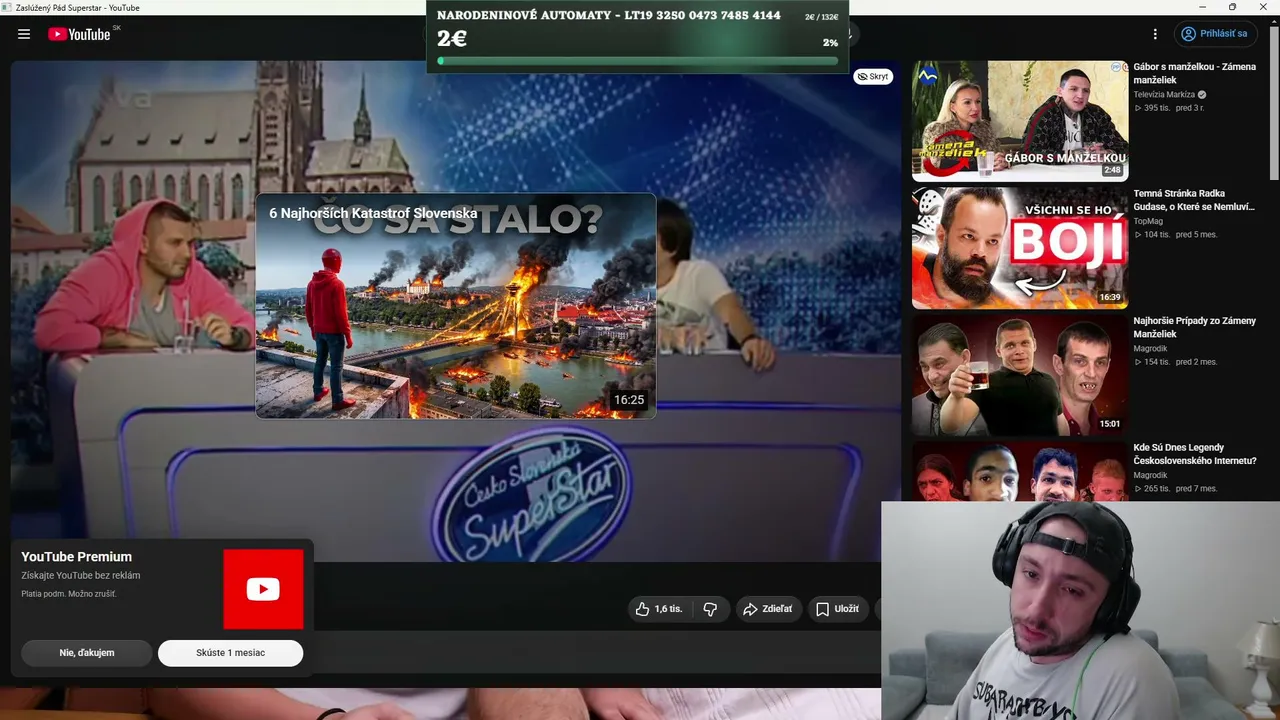Open the YouTube guide hamburger menu

24,34
